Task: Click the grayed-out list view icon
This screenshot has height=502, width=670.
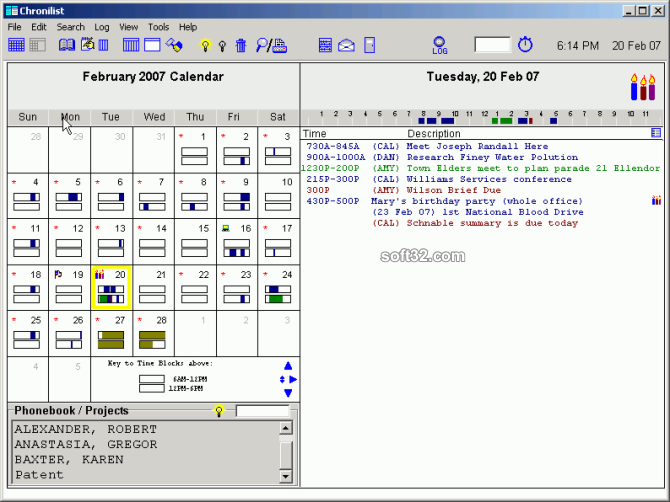Action: tap(37, 45)
